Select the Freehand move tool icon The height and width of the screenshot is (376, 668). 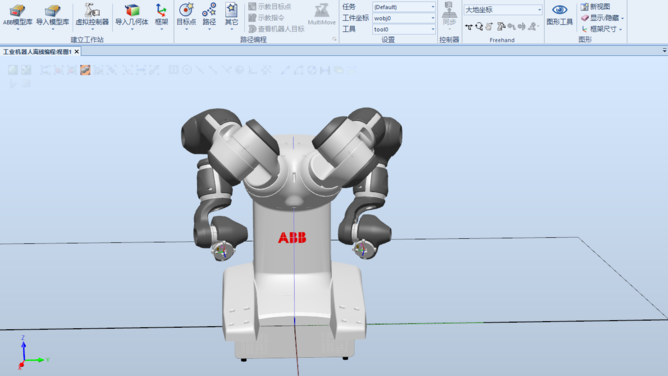(469, 27)
